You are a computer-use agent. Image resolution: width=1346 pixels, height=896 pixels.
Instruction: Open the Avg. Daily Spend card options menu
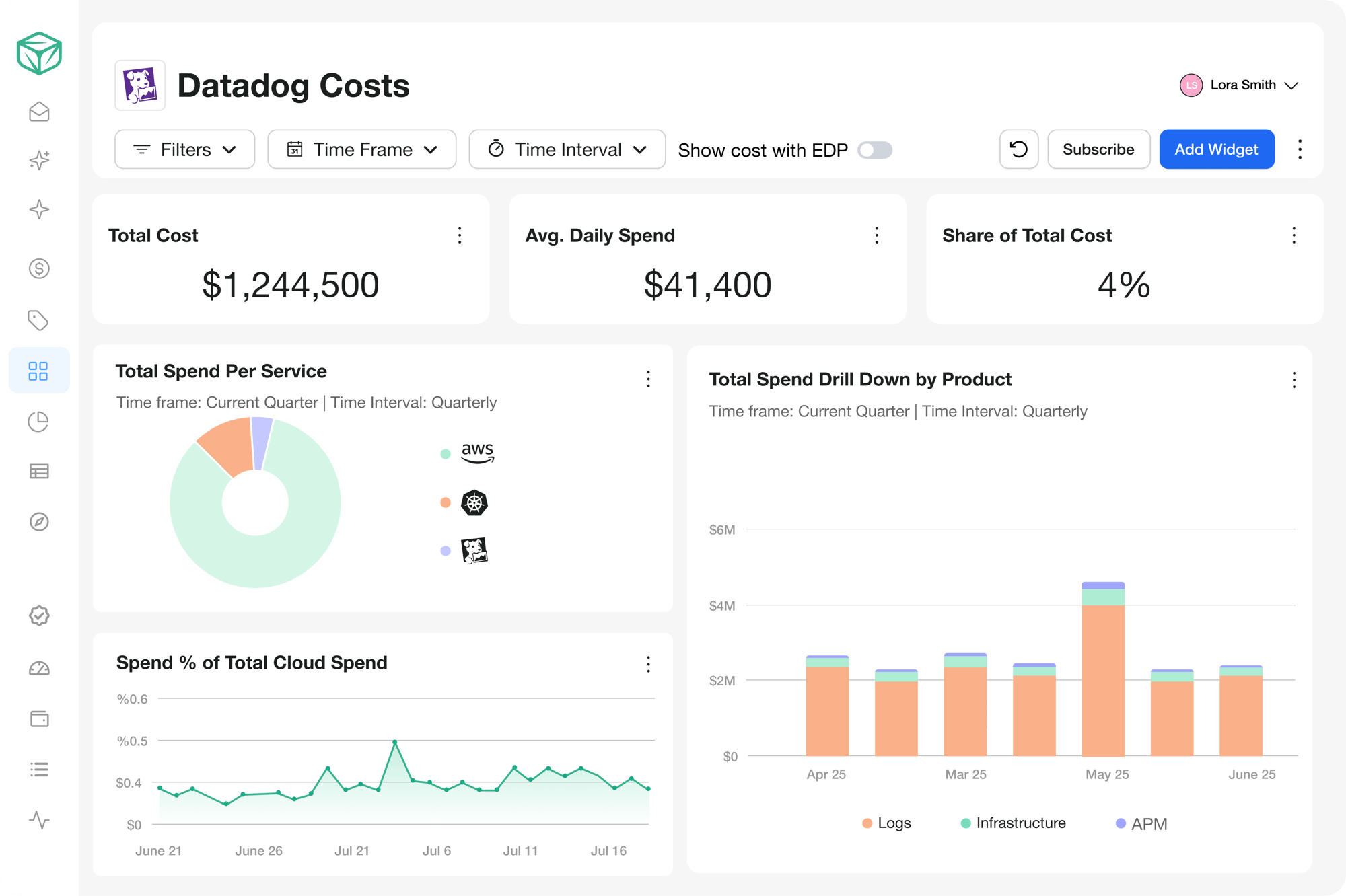(876, 235)
